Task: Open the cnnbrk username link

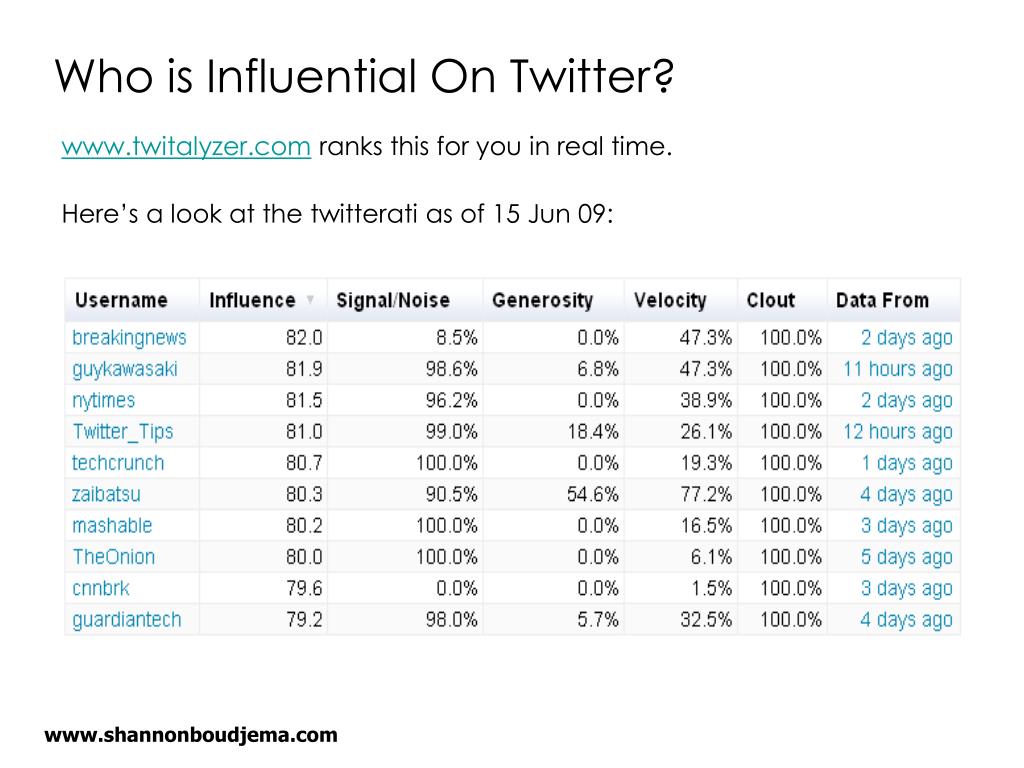Action: click(101, 588)
